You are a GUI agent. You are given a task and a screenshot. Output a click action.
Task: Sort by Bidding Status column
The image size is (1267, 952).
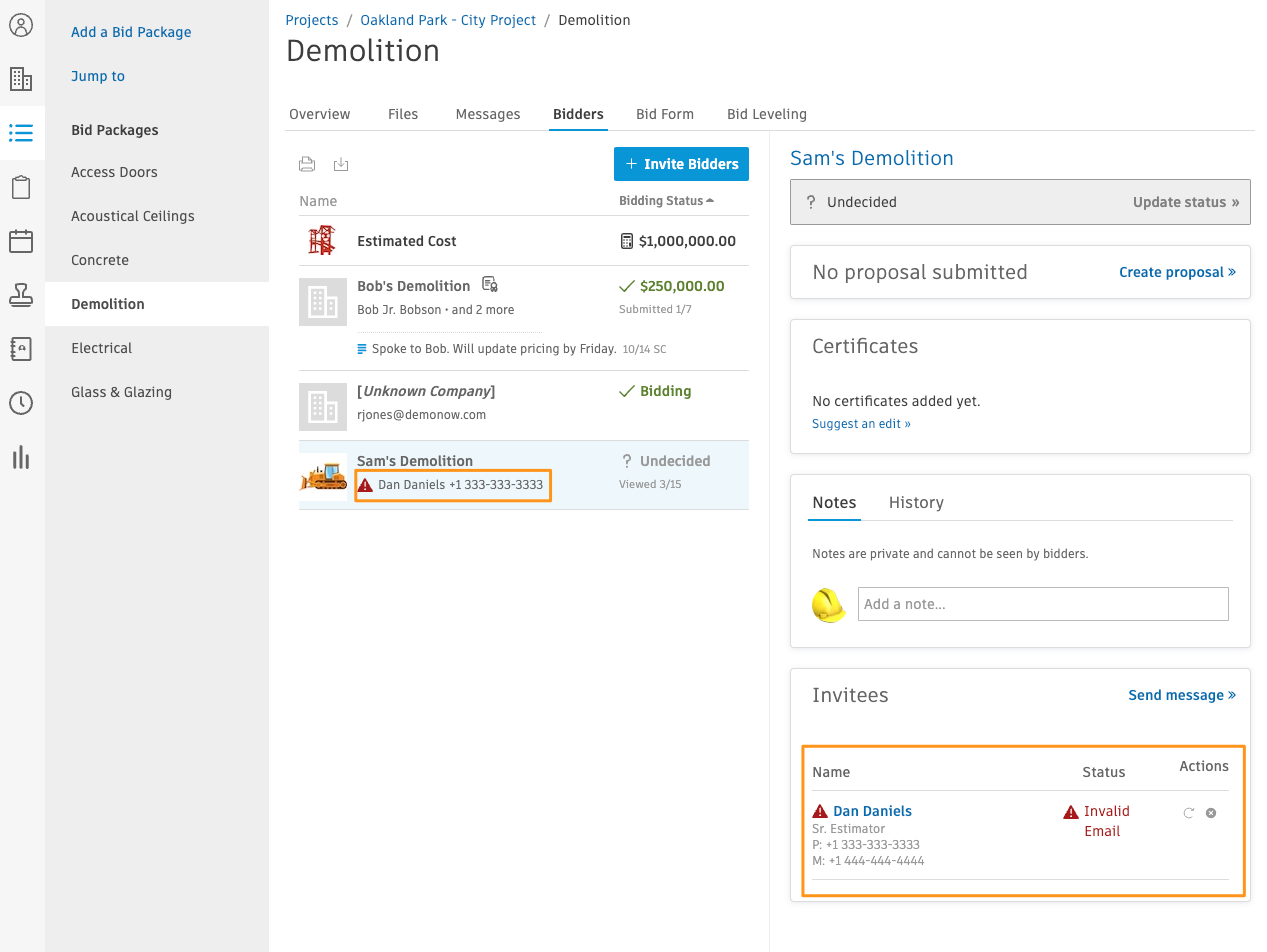(x=666, y=201)
